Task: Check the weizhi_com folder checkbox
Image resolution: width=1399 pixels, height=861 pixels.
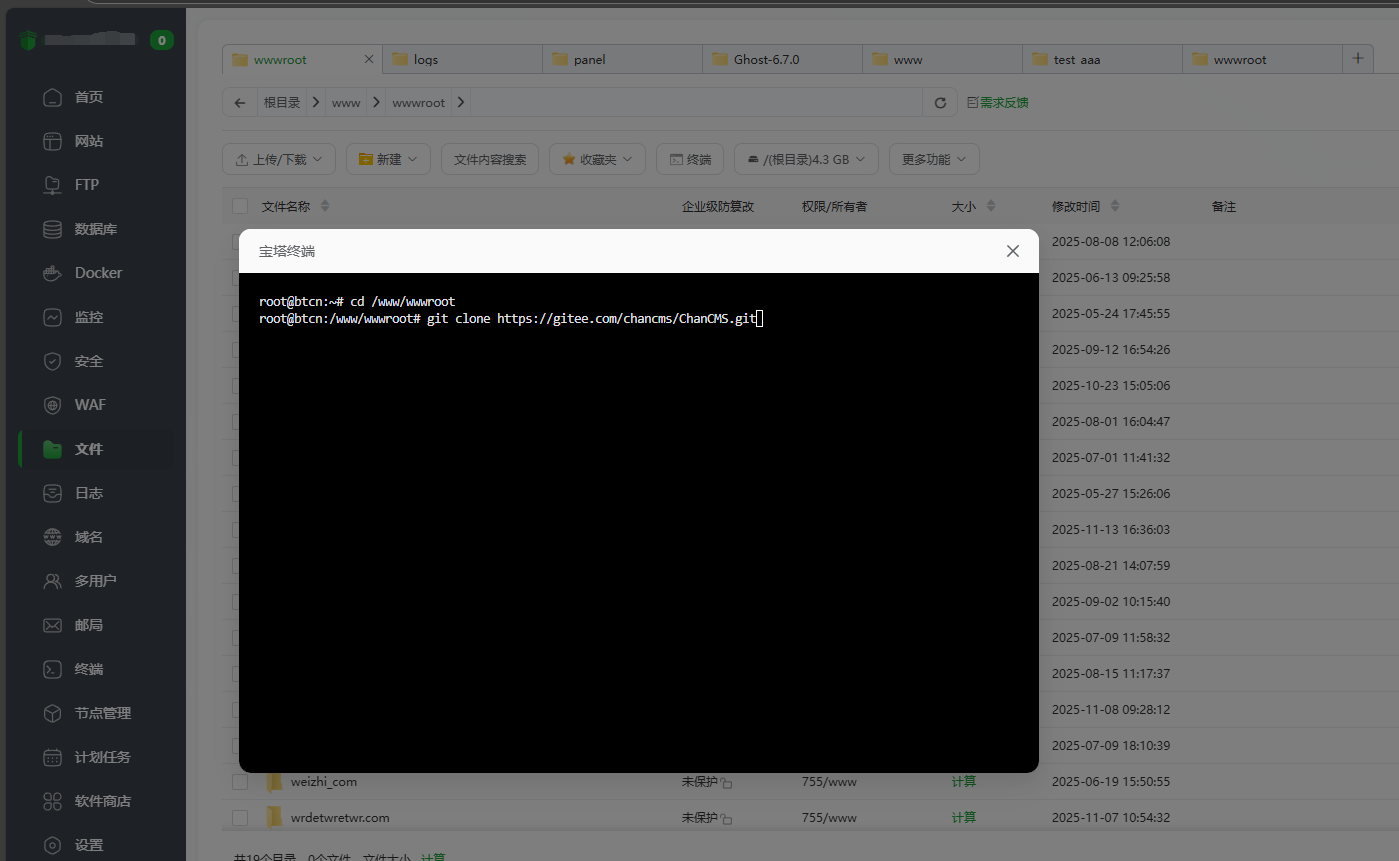Action: tap(240, 782)
